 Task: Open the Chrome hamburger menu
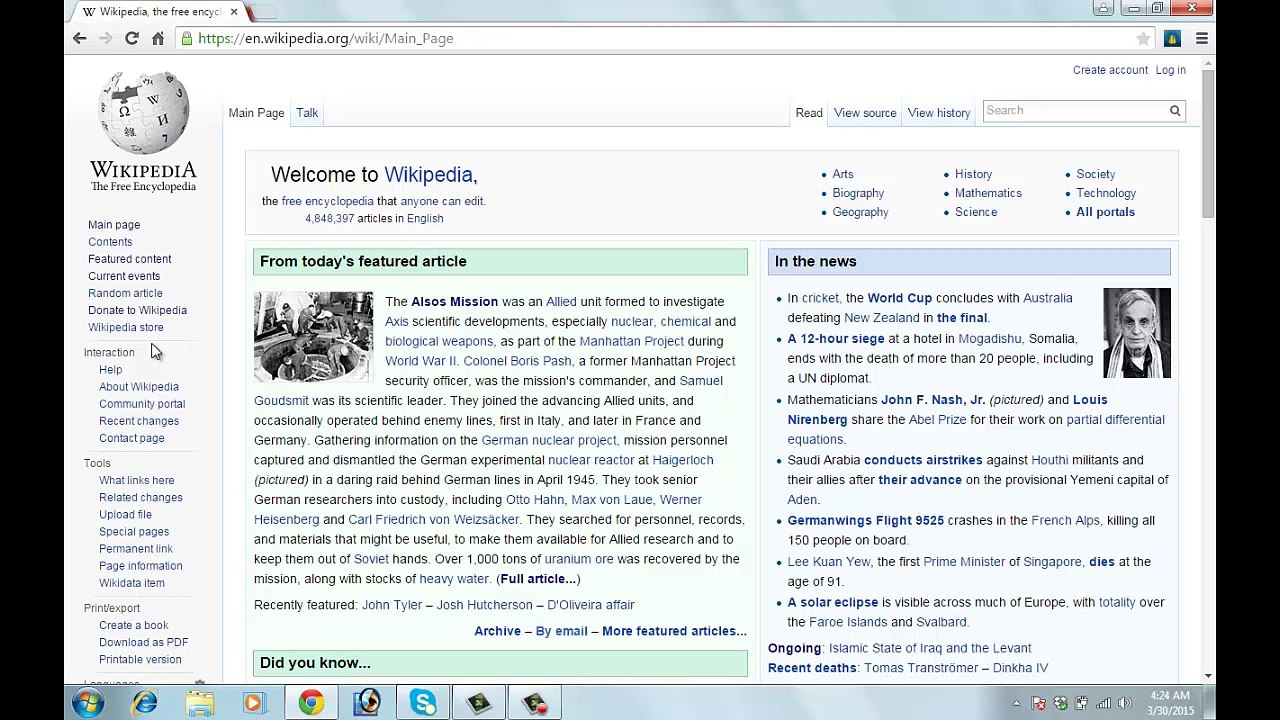[x=1202, y=38]
